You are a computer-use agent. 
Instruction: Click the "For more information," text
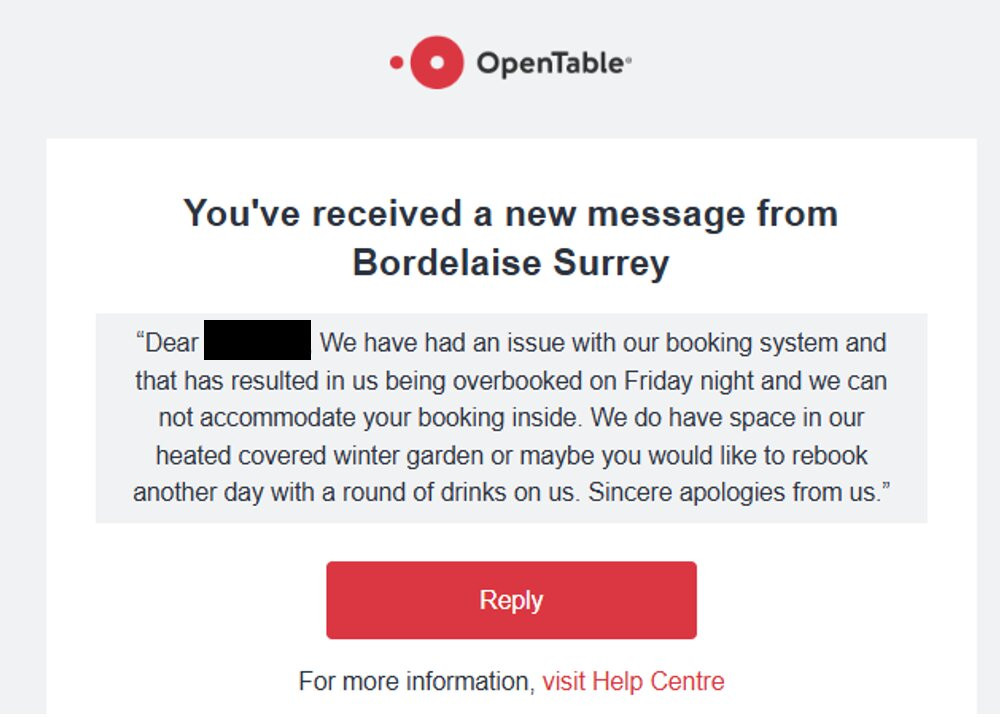[416, 682]
